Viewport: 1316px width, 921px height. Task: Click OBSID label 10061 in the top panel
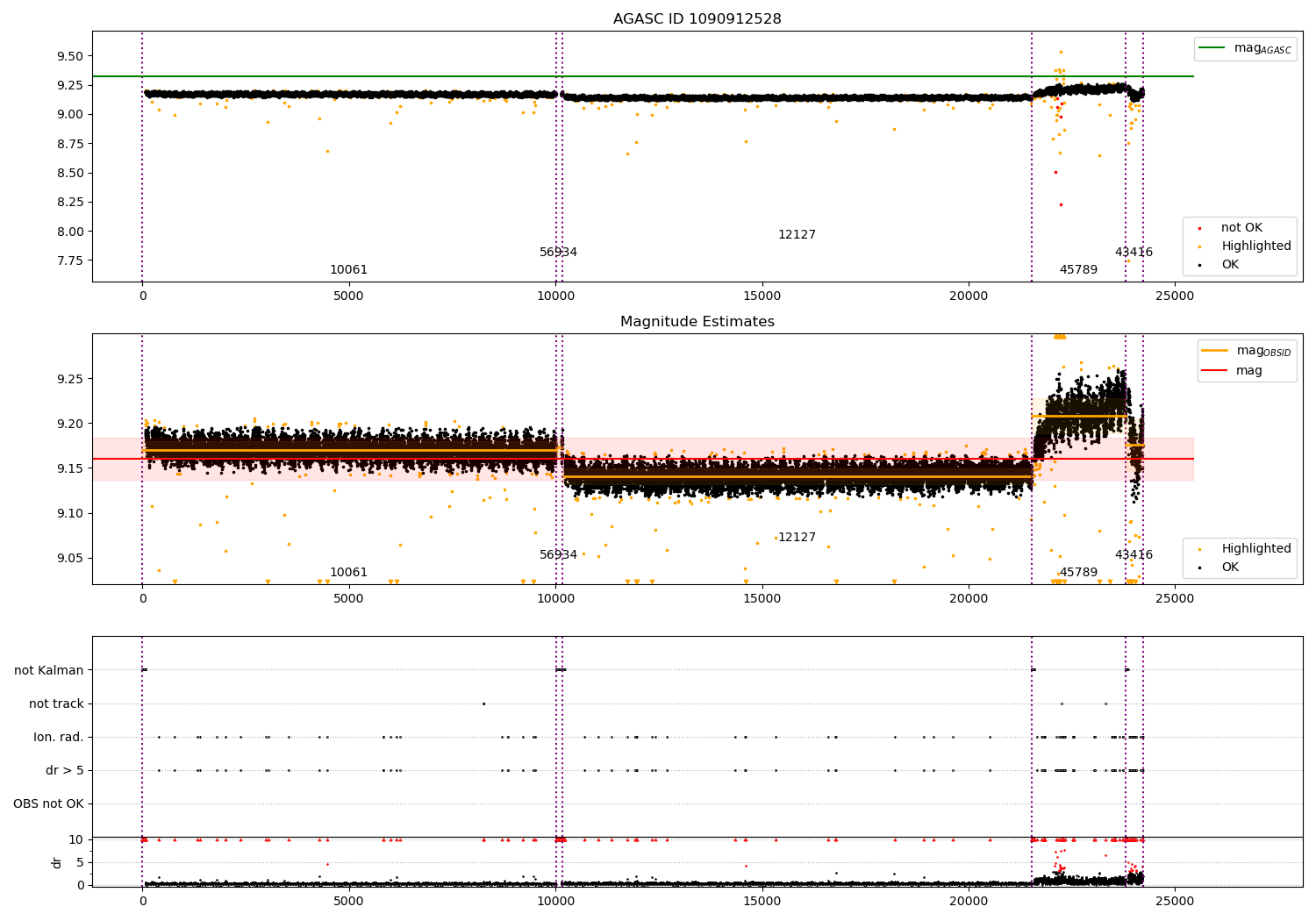348,270
